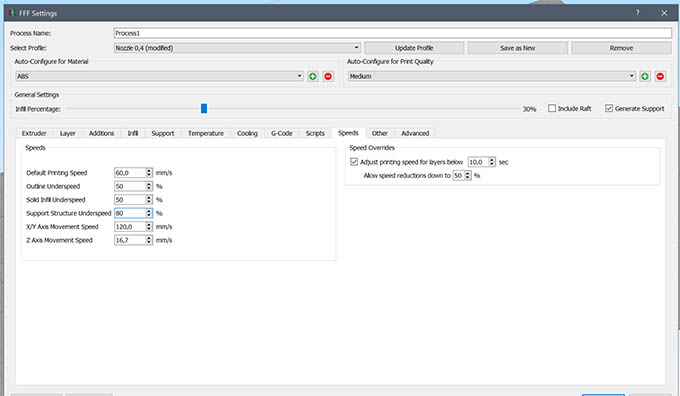Switch to the Cooling tab
This screenshot has width=680, height=396.
tap(247, 133)
